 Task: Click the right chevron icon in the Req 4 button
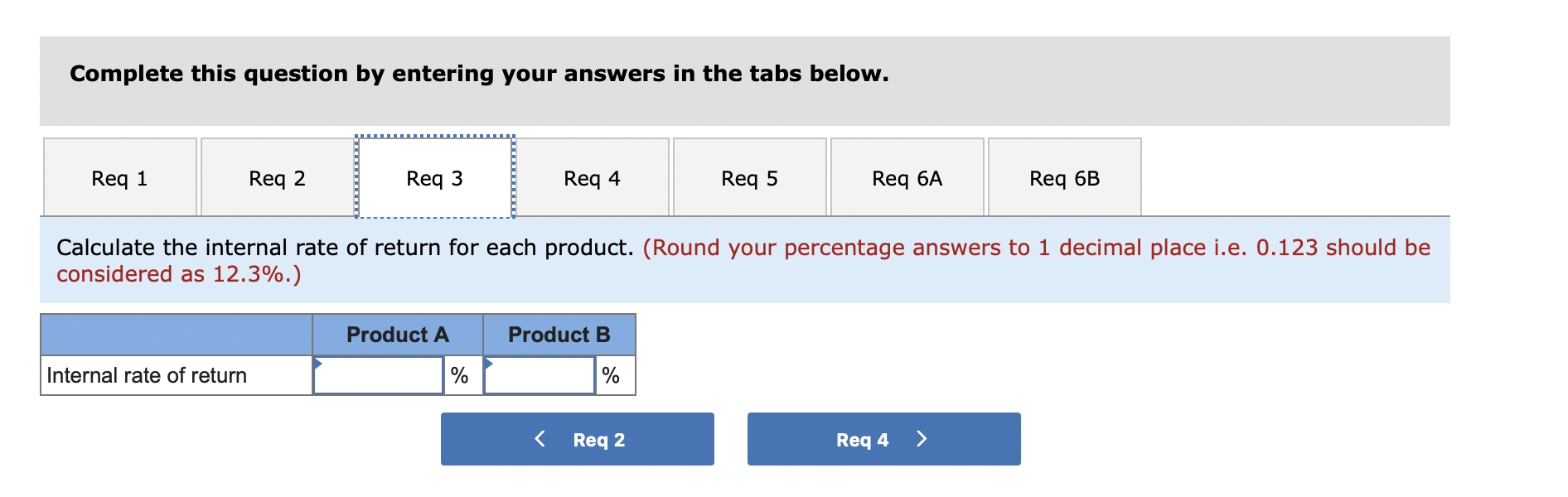(x=922, y=438)
